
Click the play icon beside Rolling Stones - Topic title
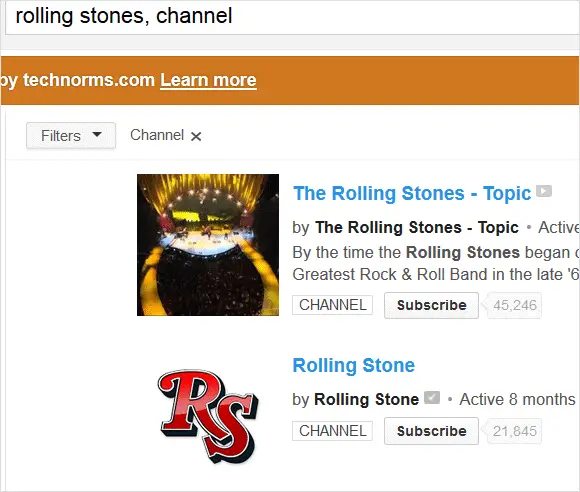pos(544,191)
